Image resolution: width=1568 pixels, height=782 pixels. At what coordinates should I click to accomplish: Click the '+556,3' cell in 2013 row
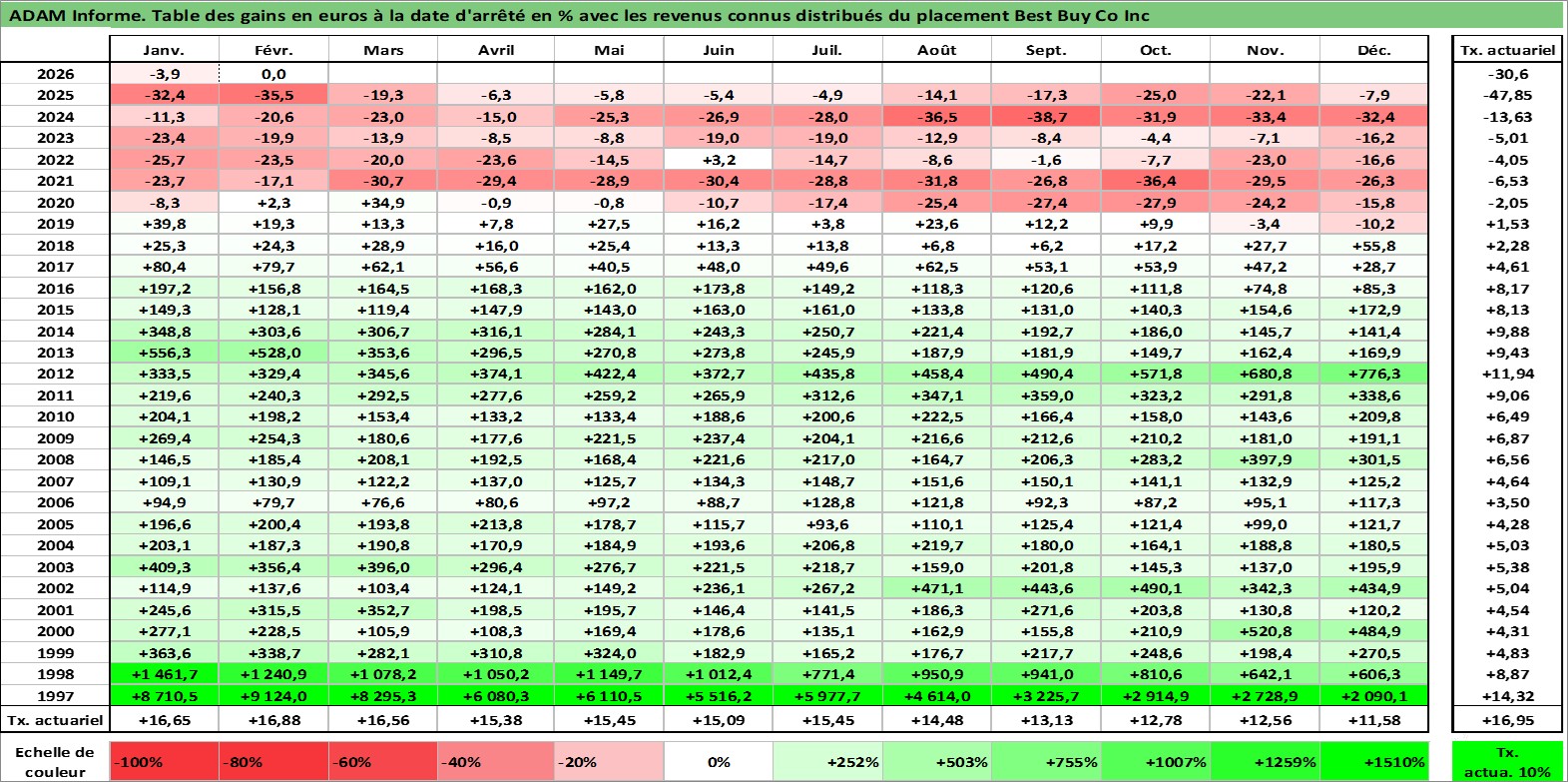[164, 353]
